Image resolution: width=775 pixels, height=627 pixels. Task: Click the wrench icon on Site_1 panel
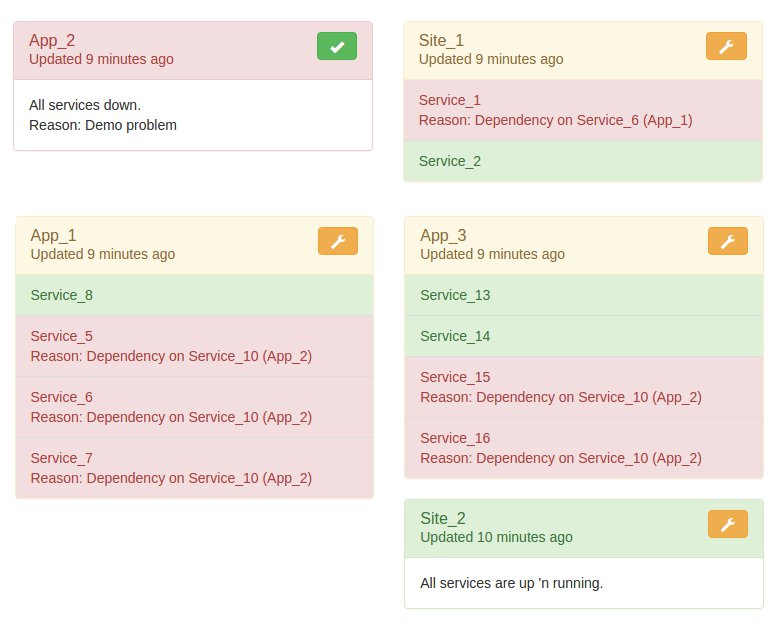click(726, 46)
